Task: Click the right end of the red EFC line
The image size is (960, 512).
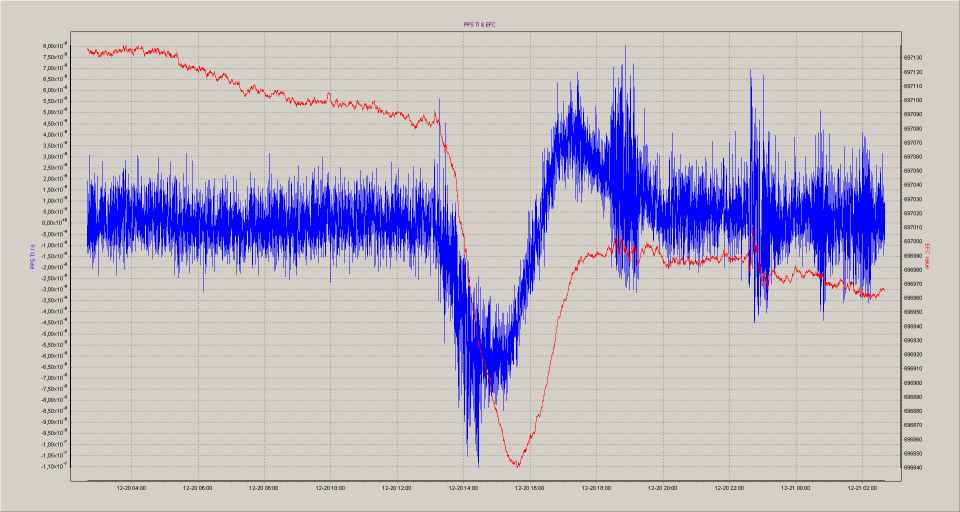Action: [x=885, y=290]
